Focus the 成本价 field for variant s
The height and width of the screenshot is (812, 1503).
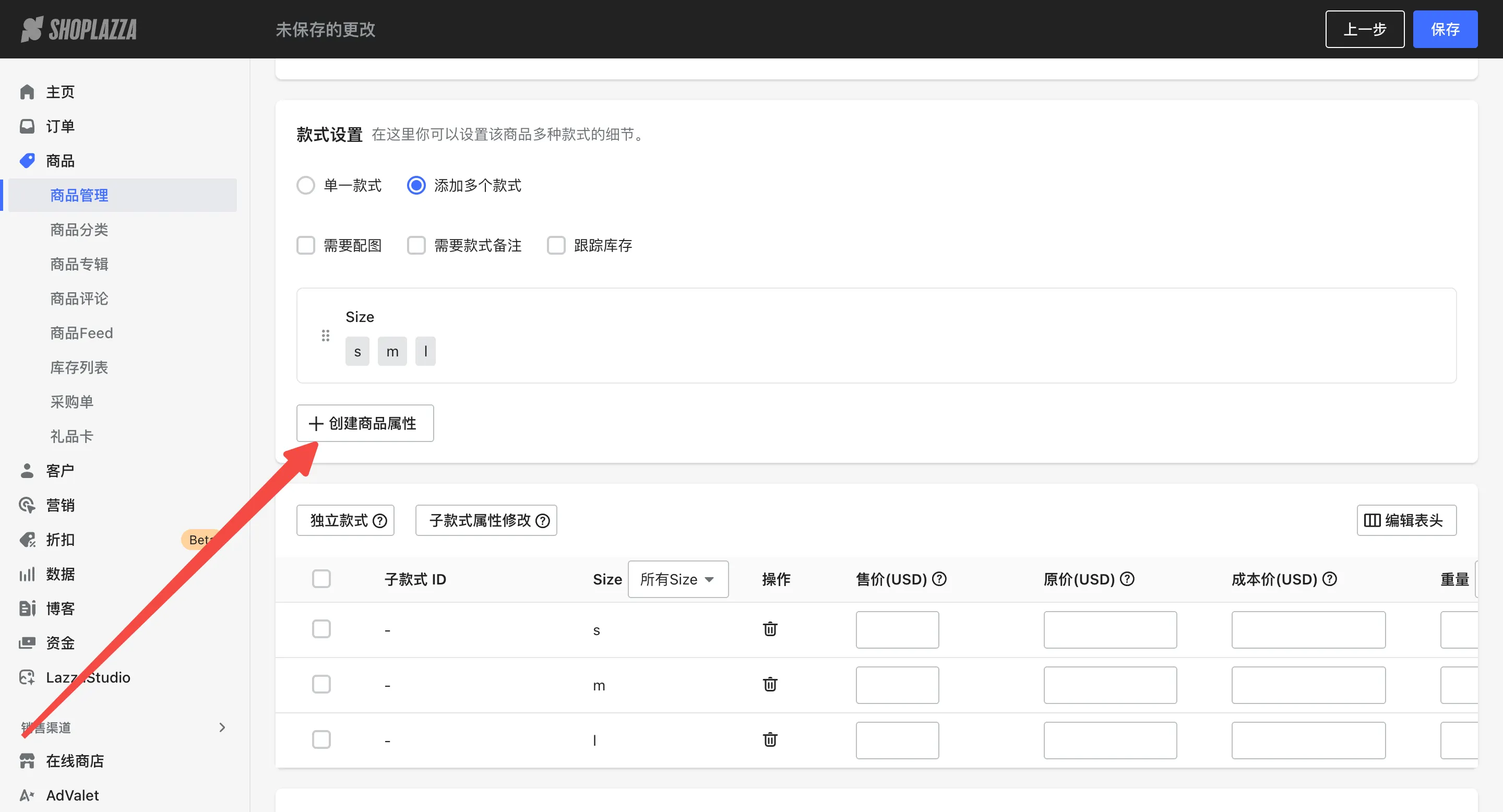(1309, 629)
